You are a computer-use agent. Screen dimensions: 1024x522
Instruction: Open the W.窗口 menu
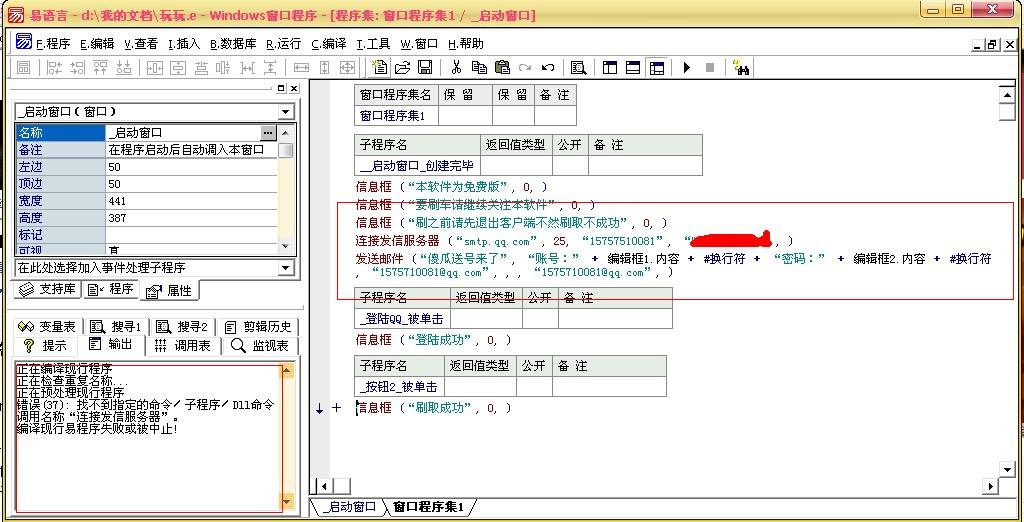tap(419, 44)
